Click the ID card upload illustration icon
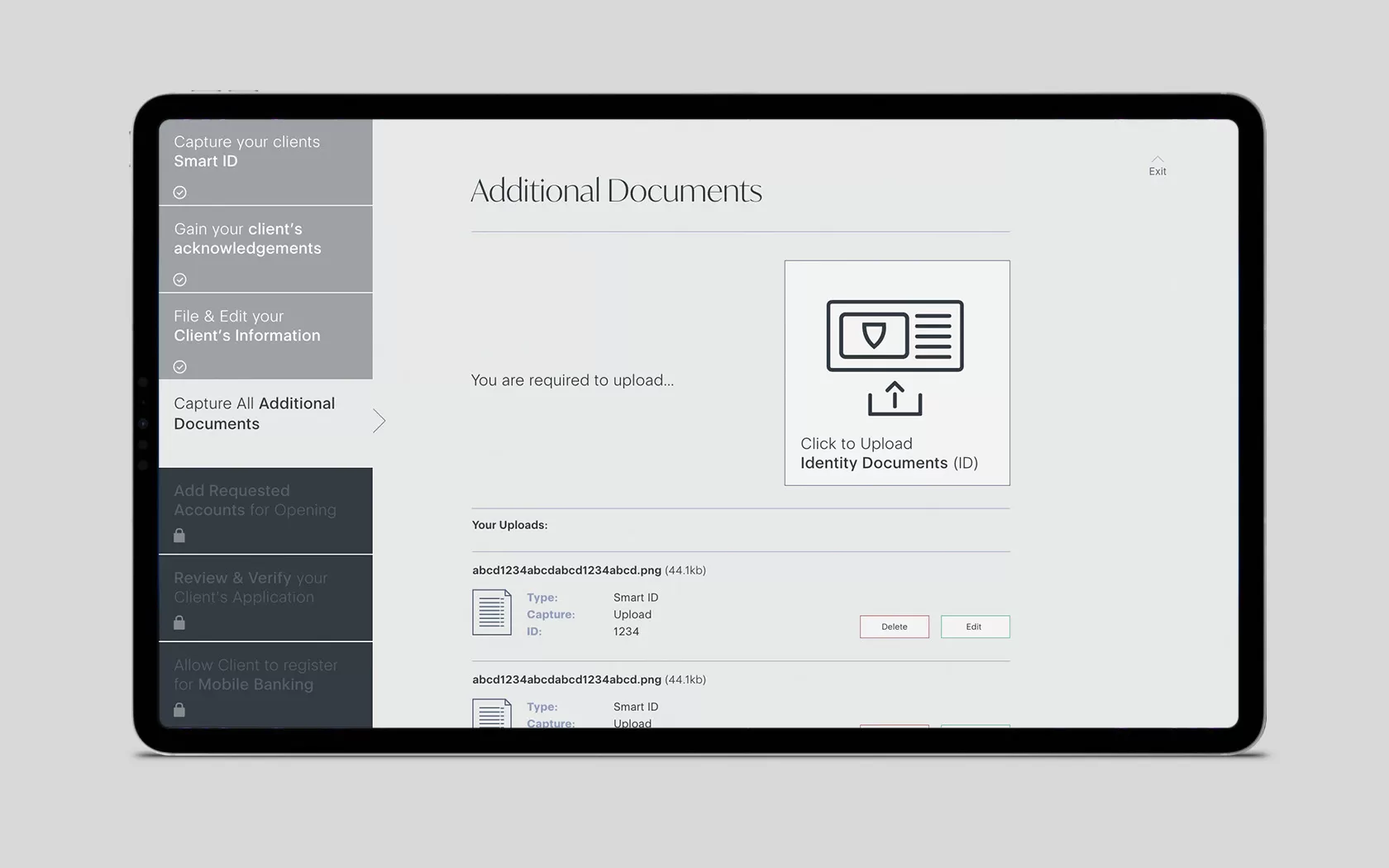 point(895,336)
